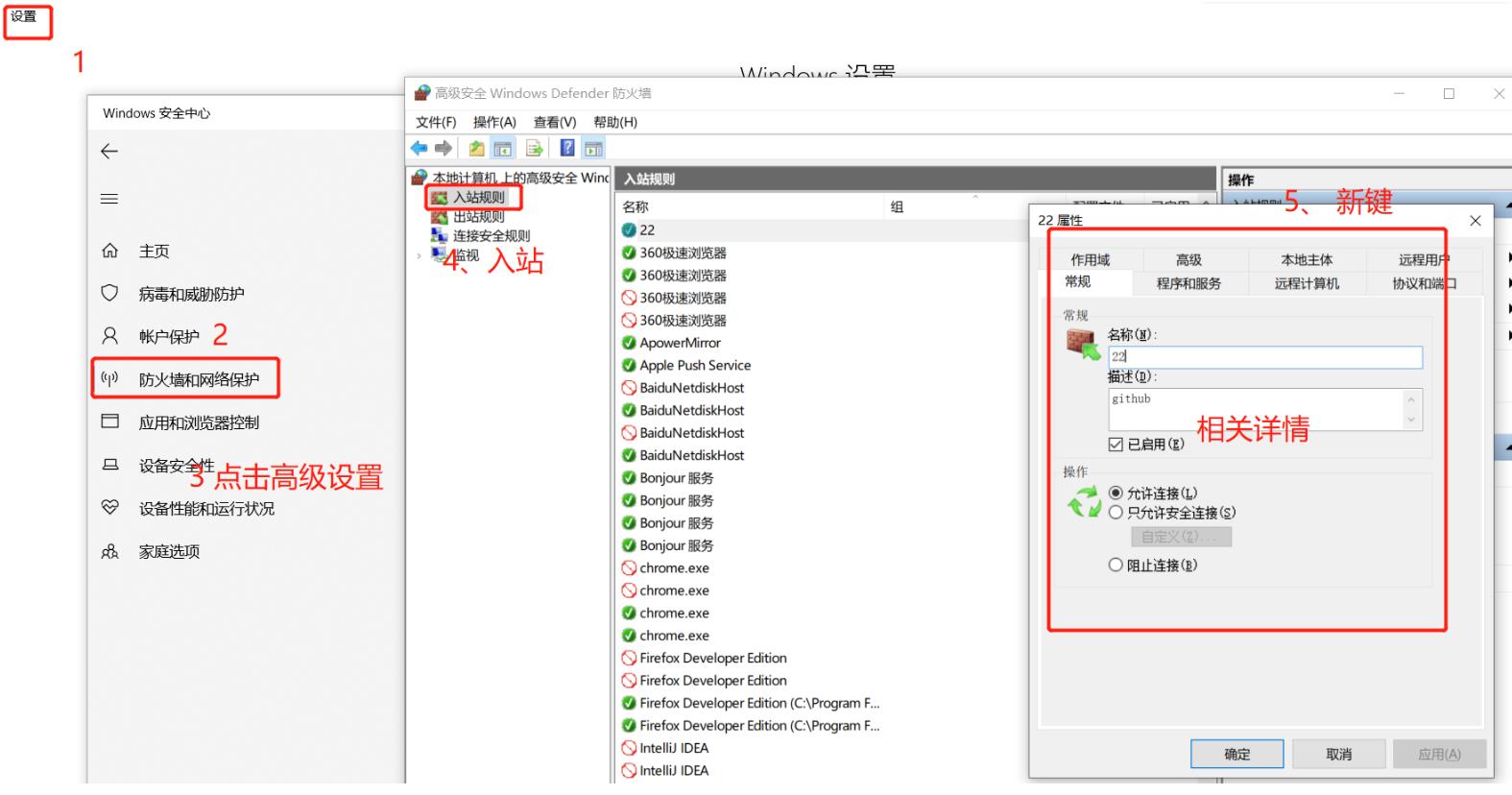Image resolution: width=1512 pixels, height=795 pixels.
Task: Click the blue Back arrow in firewall toolbar
Action: tap(419, 148)
